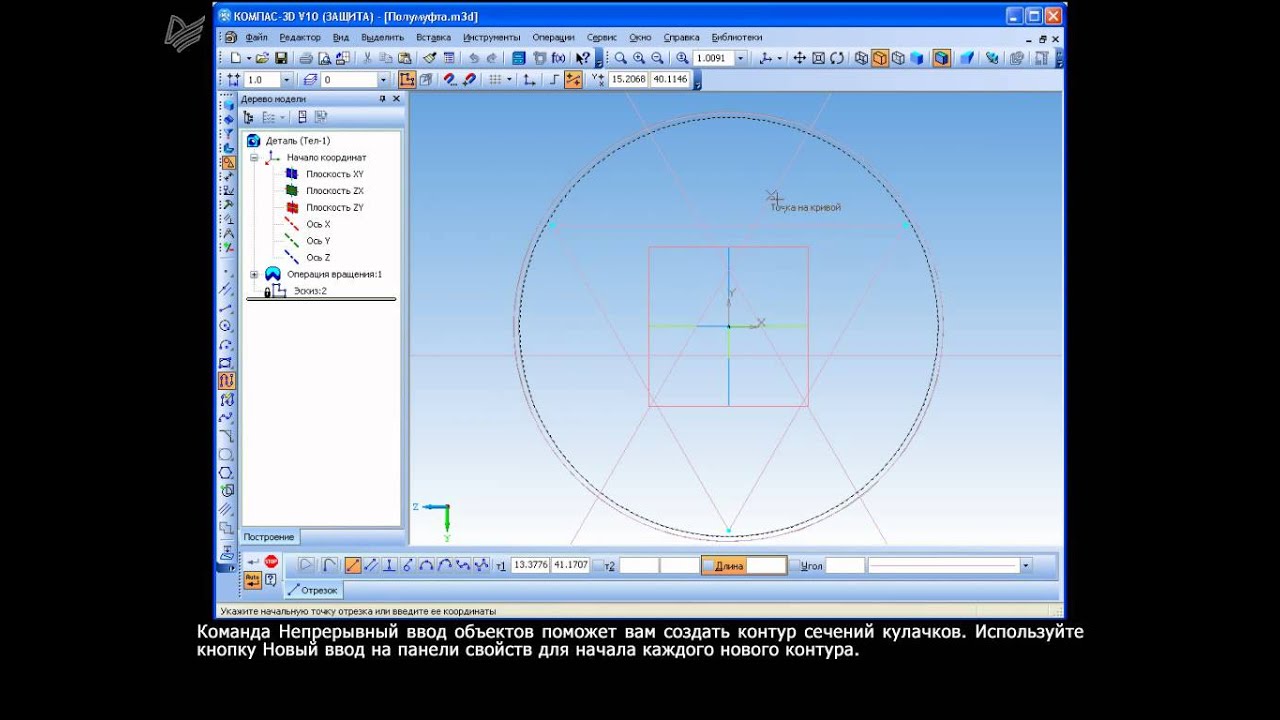Click the Rotate view icon

pyautogui.click(x=837, y=58)
